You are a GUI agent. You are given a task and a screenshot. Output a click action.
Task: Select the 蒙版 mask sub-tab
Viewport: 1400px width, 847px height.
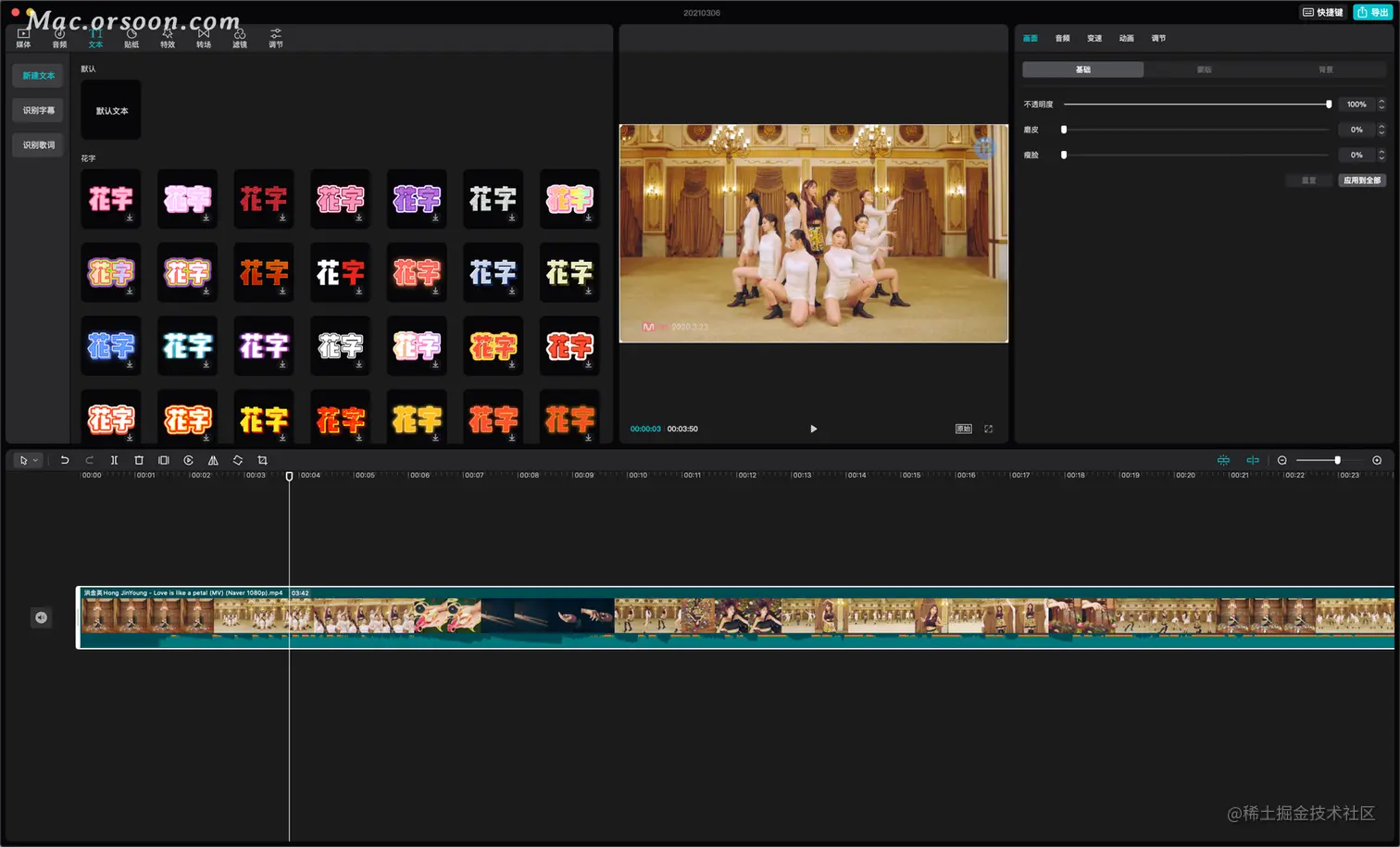1205,69
